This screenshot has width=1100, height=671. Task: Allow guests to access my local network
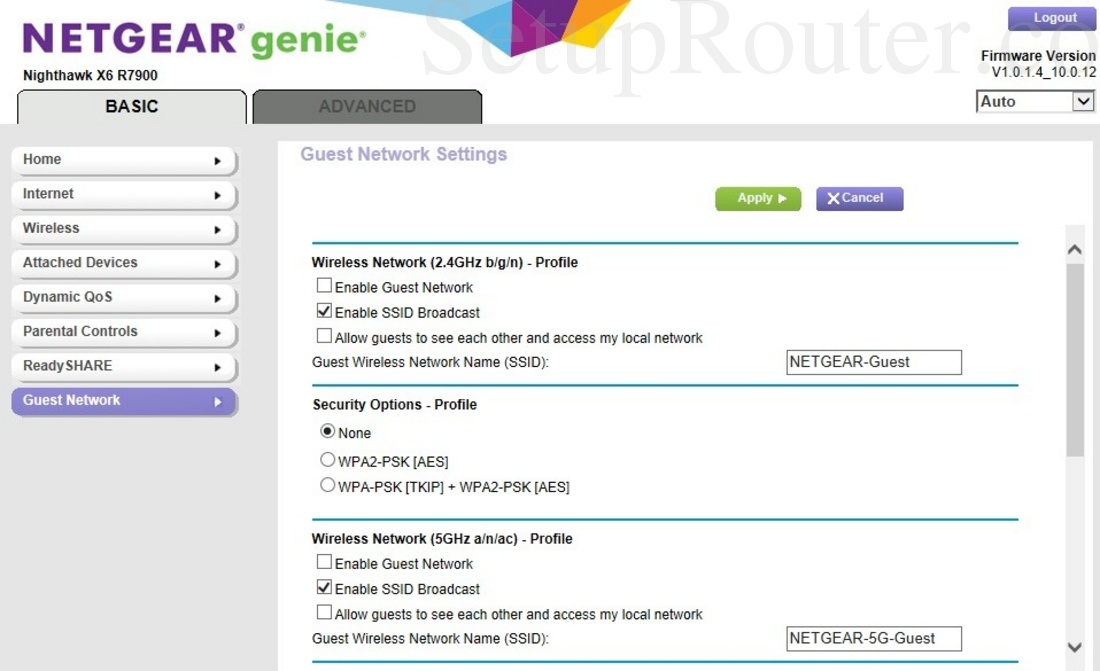324,337
